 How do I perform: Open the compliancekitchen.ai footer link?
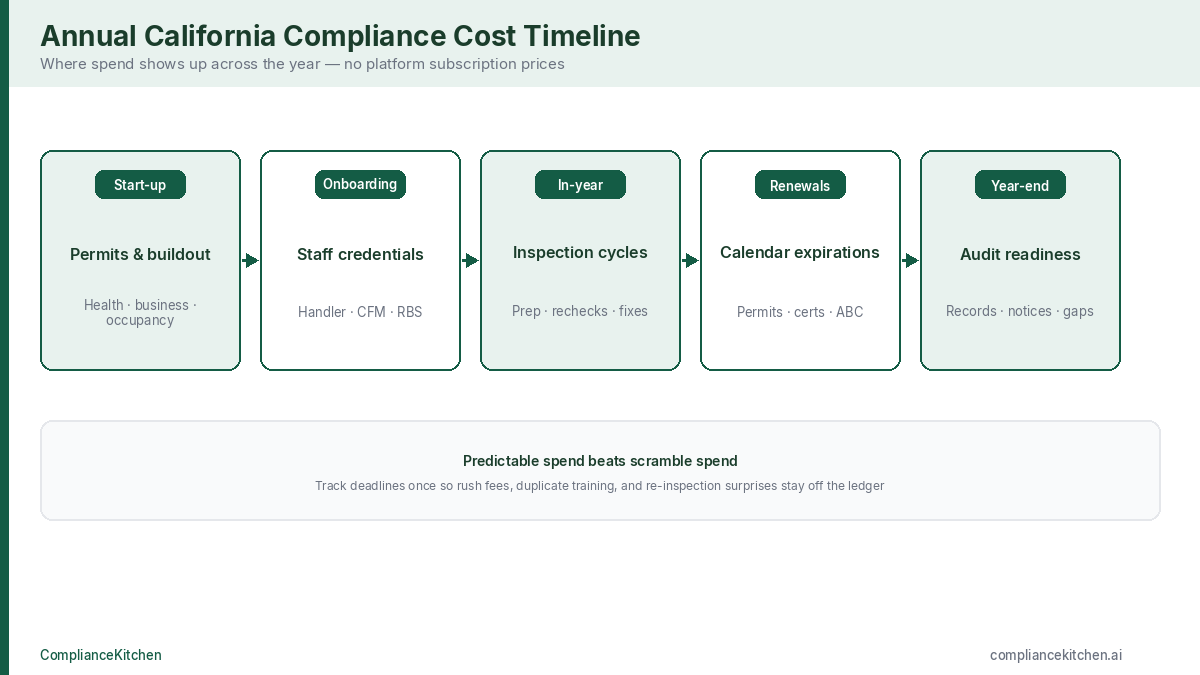(1056, 655)
